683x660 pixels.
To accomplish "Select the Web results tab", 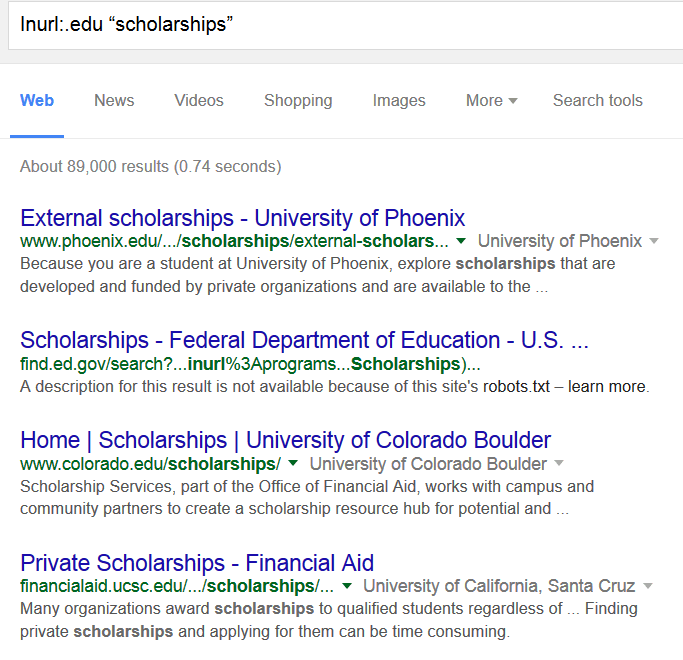I will pyautogui.click(x=37, y=101).
